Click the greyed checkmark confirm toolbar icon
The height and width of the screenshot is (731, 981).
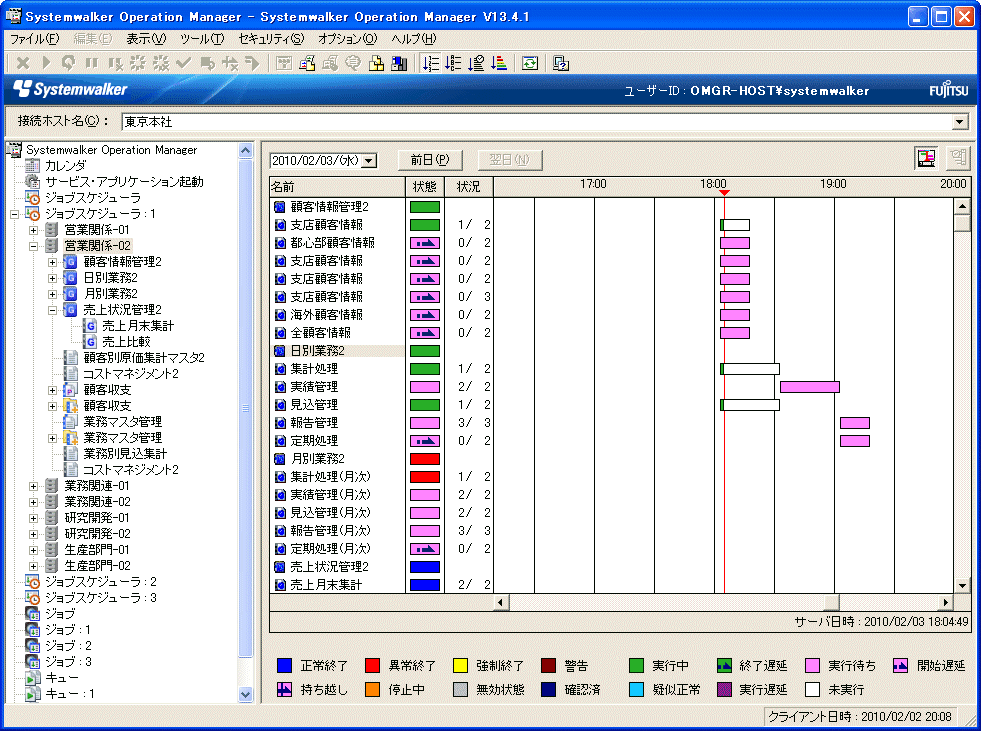(x=184, y=63)
